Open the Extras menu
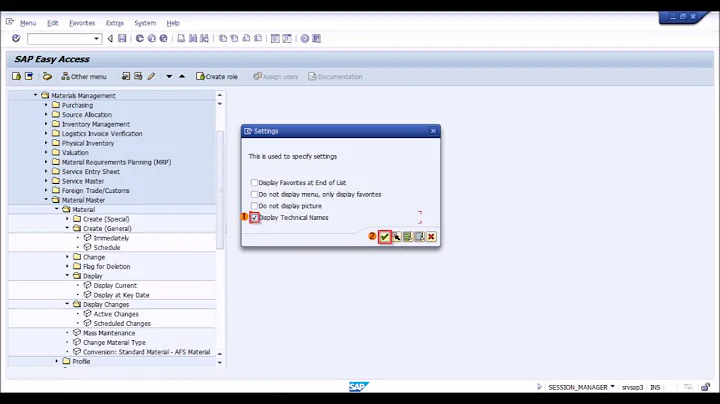 [x=115, y=23]
